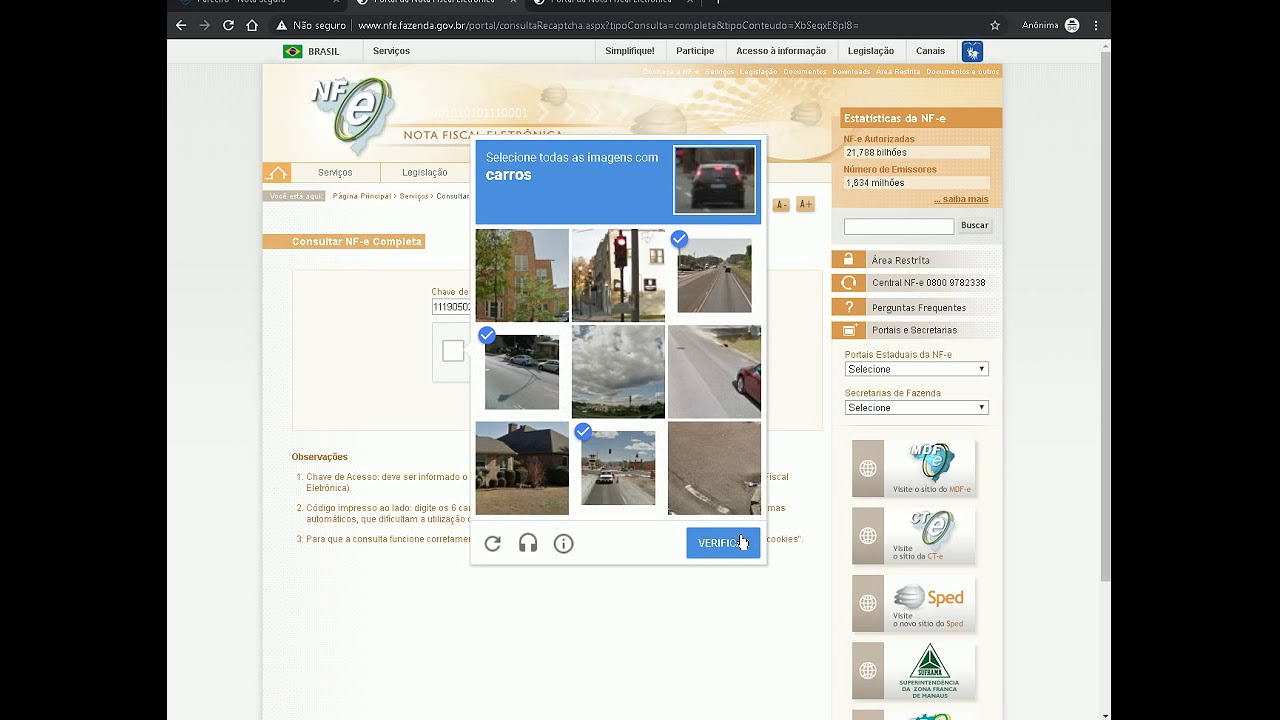This screenshot has width=1280, height=720.
Task: Open Acesso à informação menu item
Action: pos(781,51)
